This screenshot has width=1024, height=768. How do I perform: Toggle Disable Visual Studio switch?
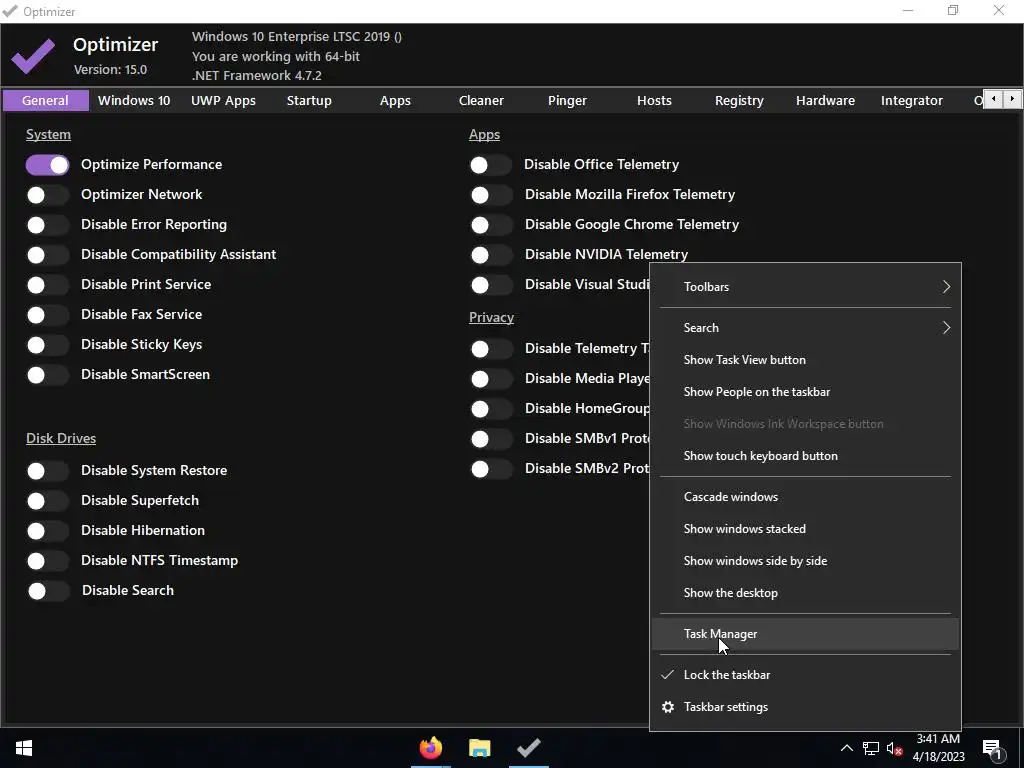491,285
